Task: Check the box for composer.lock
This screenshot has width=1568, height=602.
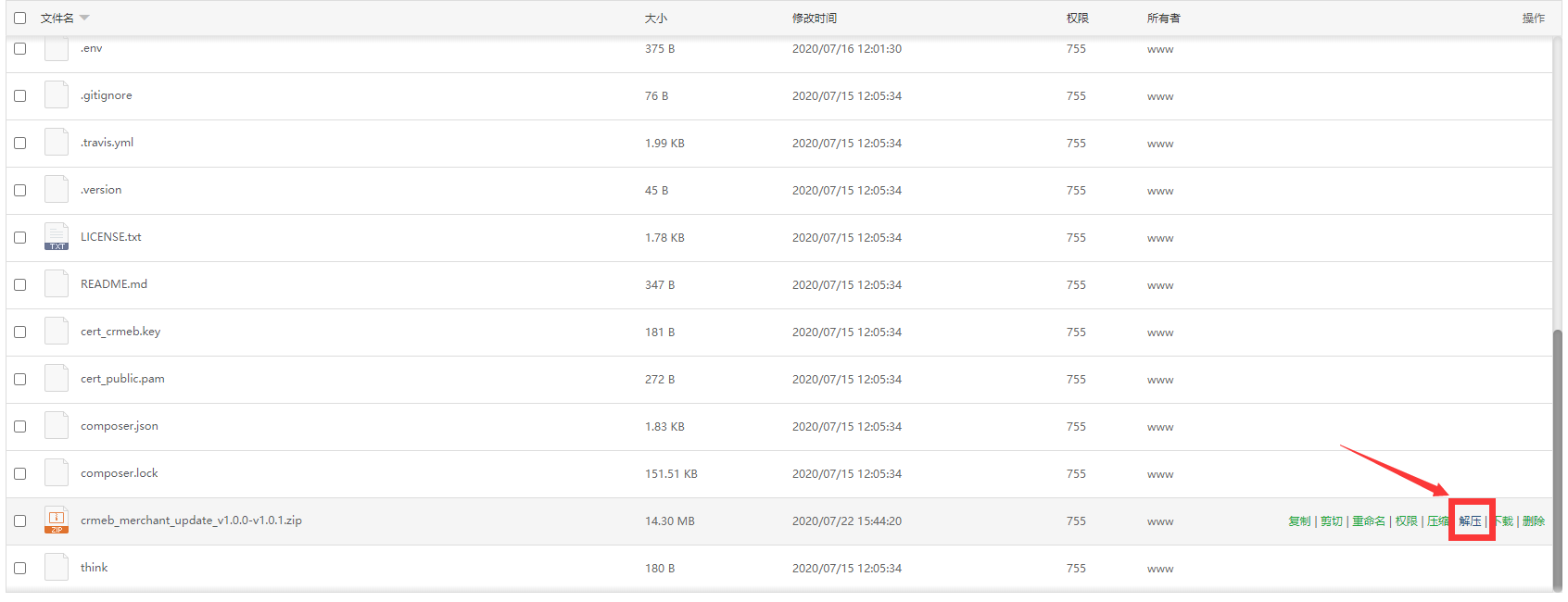Action: point(20,473)
